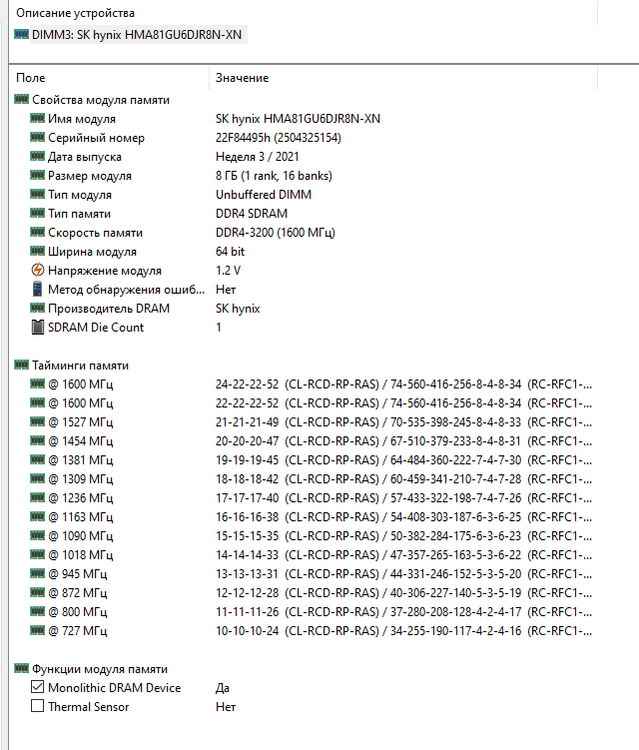This screenshot has height=750, width=639.
Task: Click the icon beside Производитель DRAM
Action: tap(37, 308)
